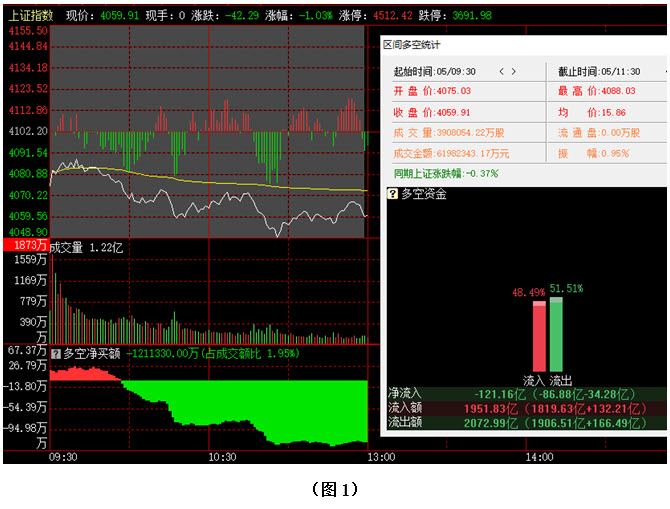Select the 净流入 row in funds table
This screenshot has width=670, height=509.
[526, 394]
